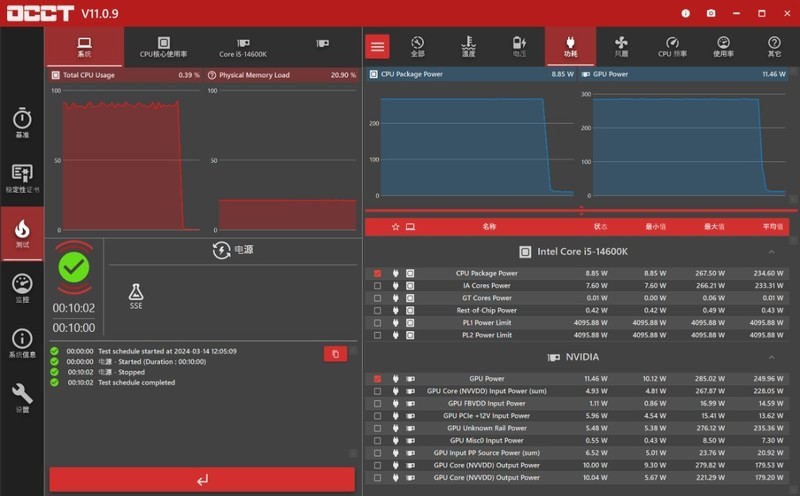The height and width of the screenshot is (496, 800).
Task: Open the 稳定性证书 certificate sidebar icon
Action: (x=22, y=178)
